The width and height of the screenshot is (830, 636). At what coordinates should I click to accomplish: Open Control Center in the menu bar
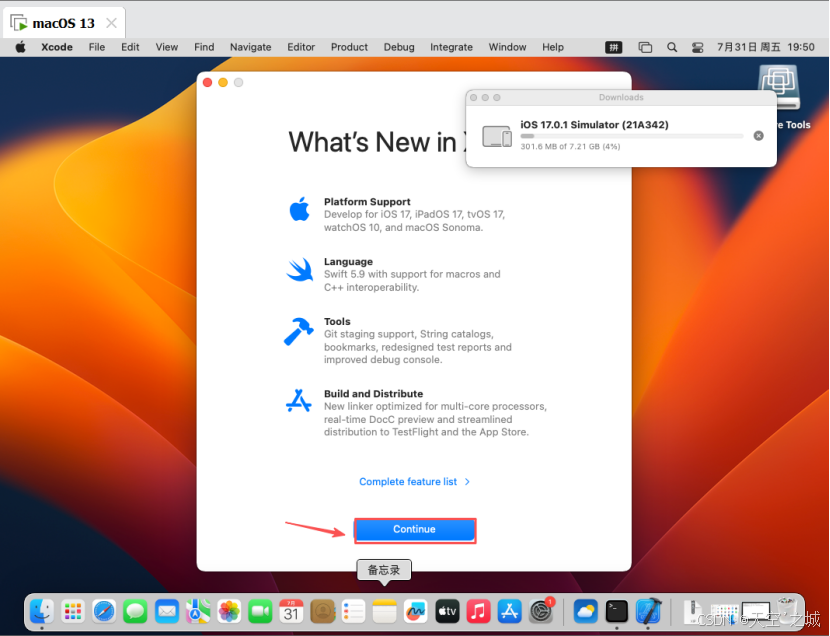pos(698,48)
